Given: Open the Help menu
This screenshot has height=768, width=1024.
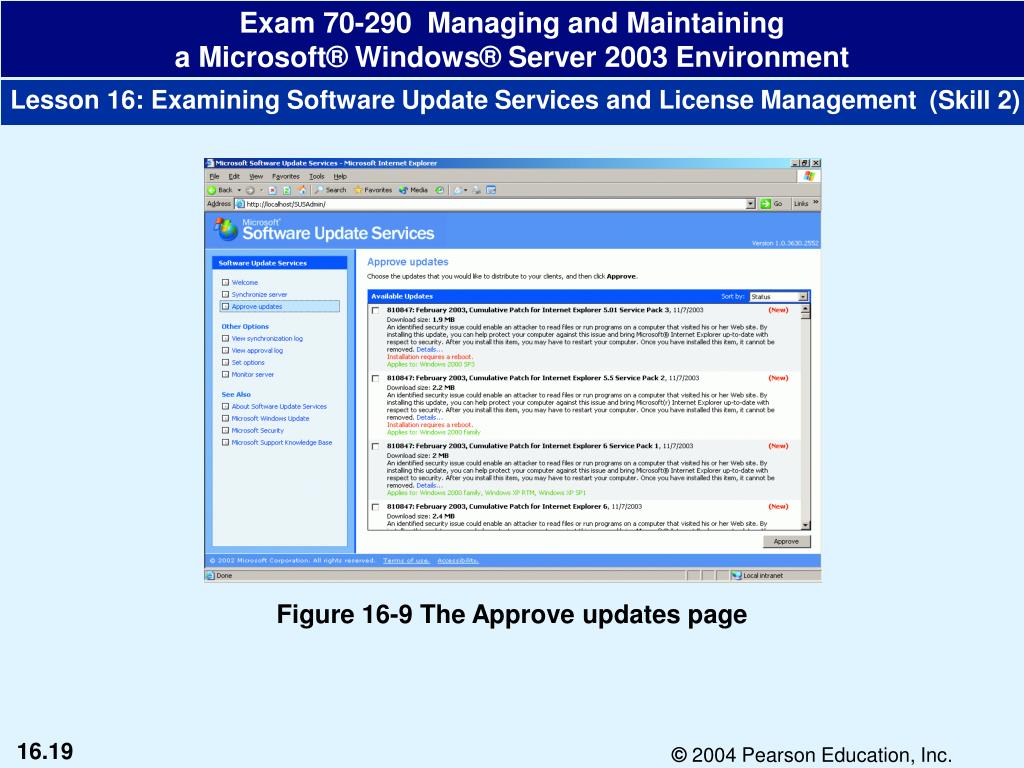Looking at the screenshot, I should coord(340,176).
